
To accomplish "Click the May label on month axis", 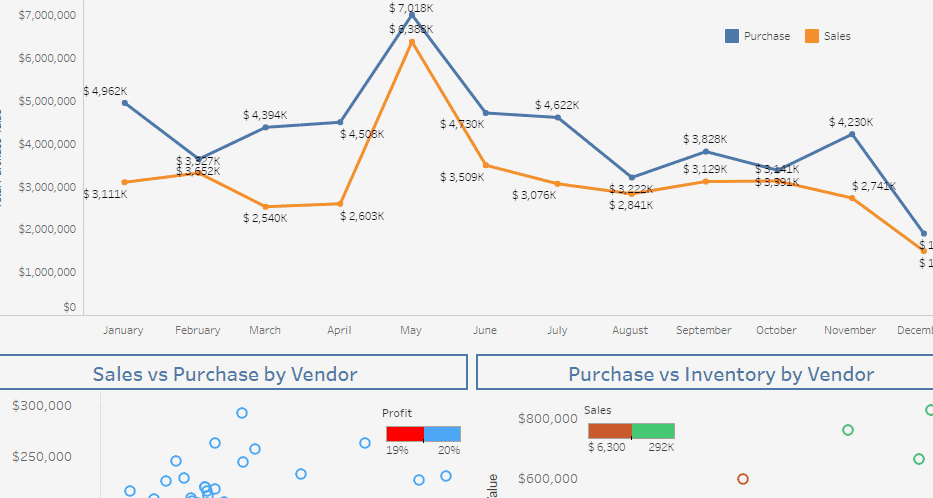I will [x=411, y=330].
